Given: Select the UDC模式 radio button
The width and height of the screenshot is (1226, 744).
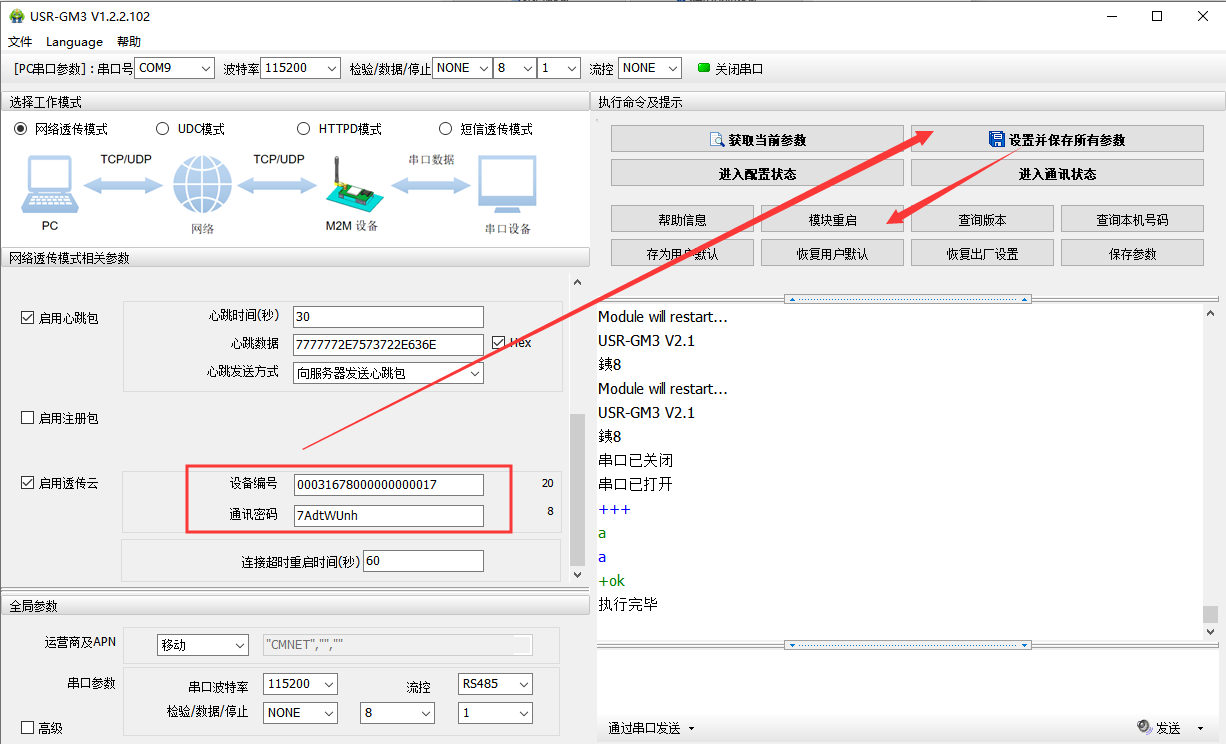Looking at the screenshot, I should tap(163, 129).
